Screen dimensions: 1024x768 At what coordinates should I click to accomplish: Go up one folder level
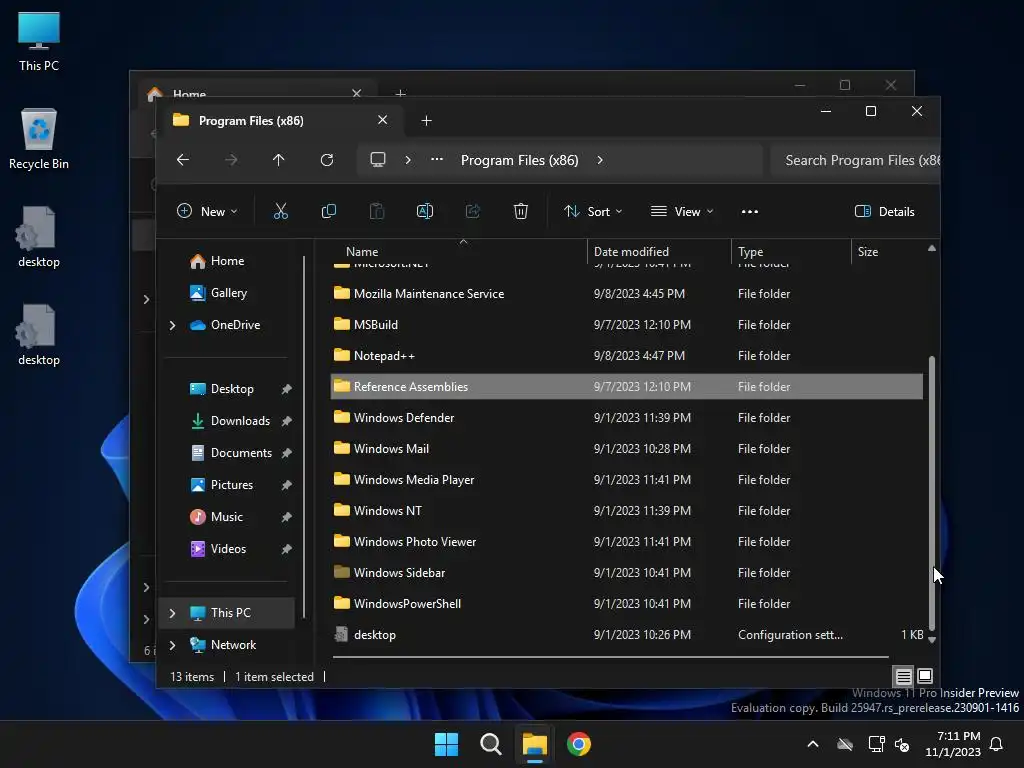279,160
